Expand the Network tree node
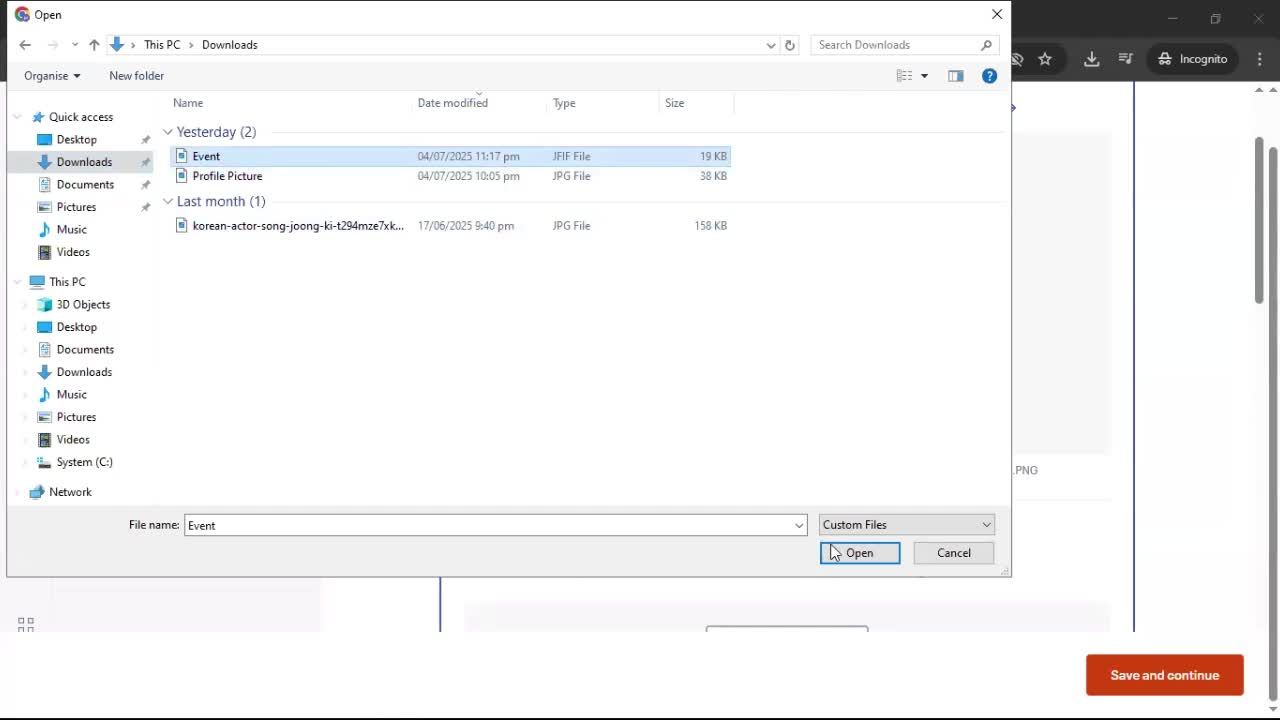This screenshot has width=1280, height=720. [x=17, y=492]
